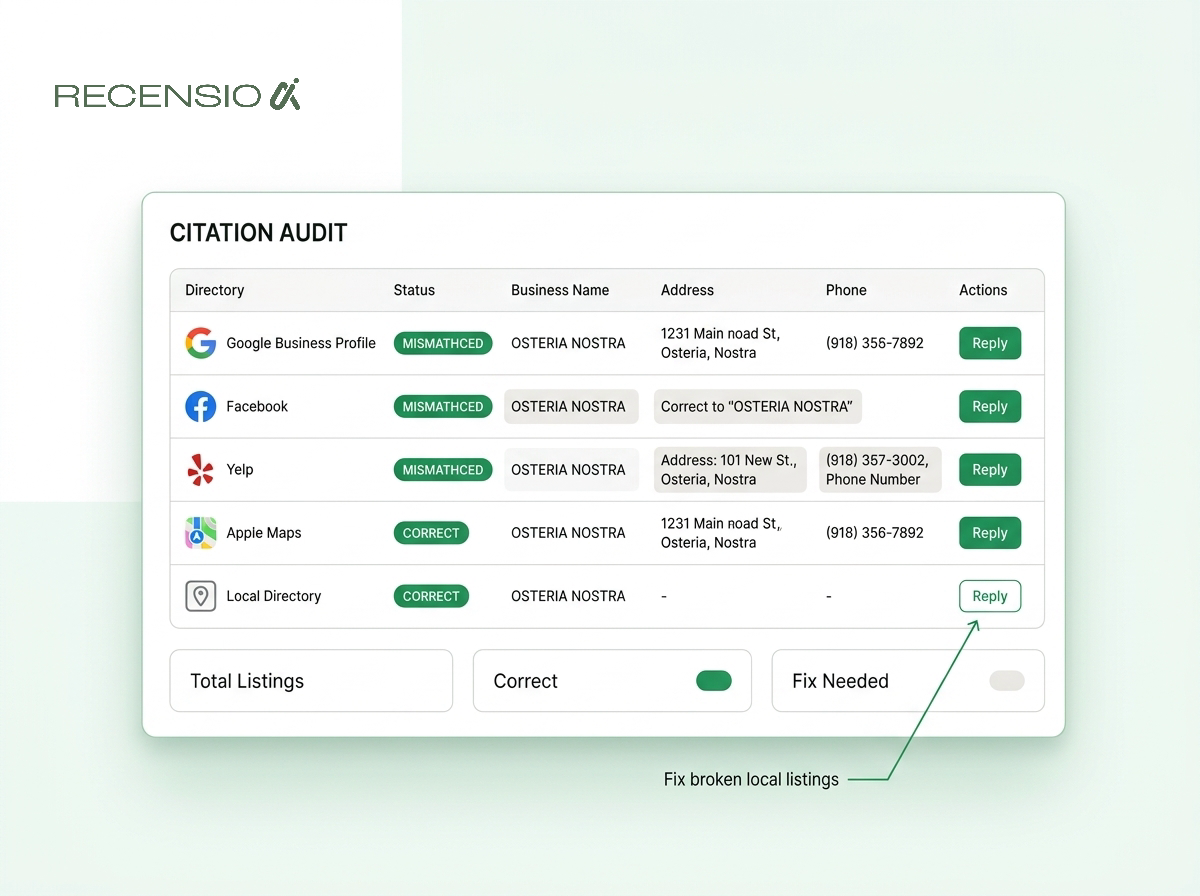1200x896 pixels.
Task: Click the Business Name column header
Action: 560,290
